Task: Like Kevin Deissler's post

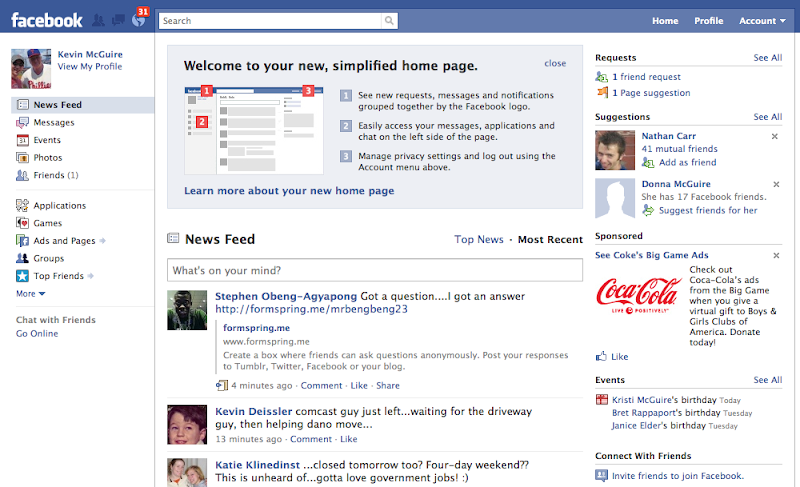Action: pyautogui.click(x=348, y=439)
